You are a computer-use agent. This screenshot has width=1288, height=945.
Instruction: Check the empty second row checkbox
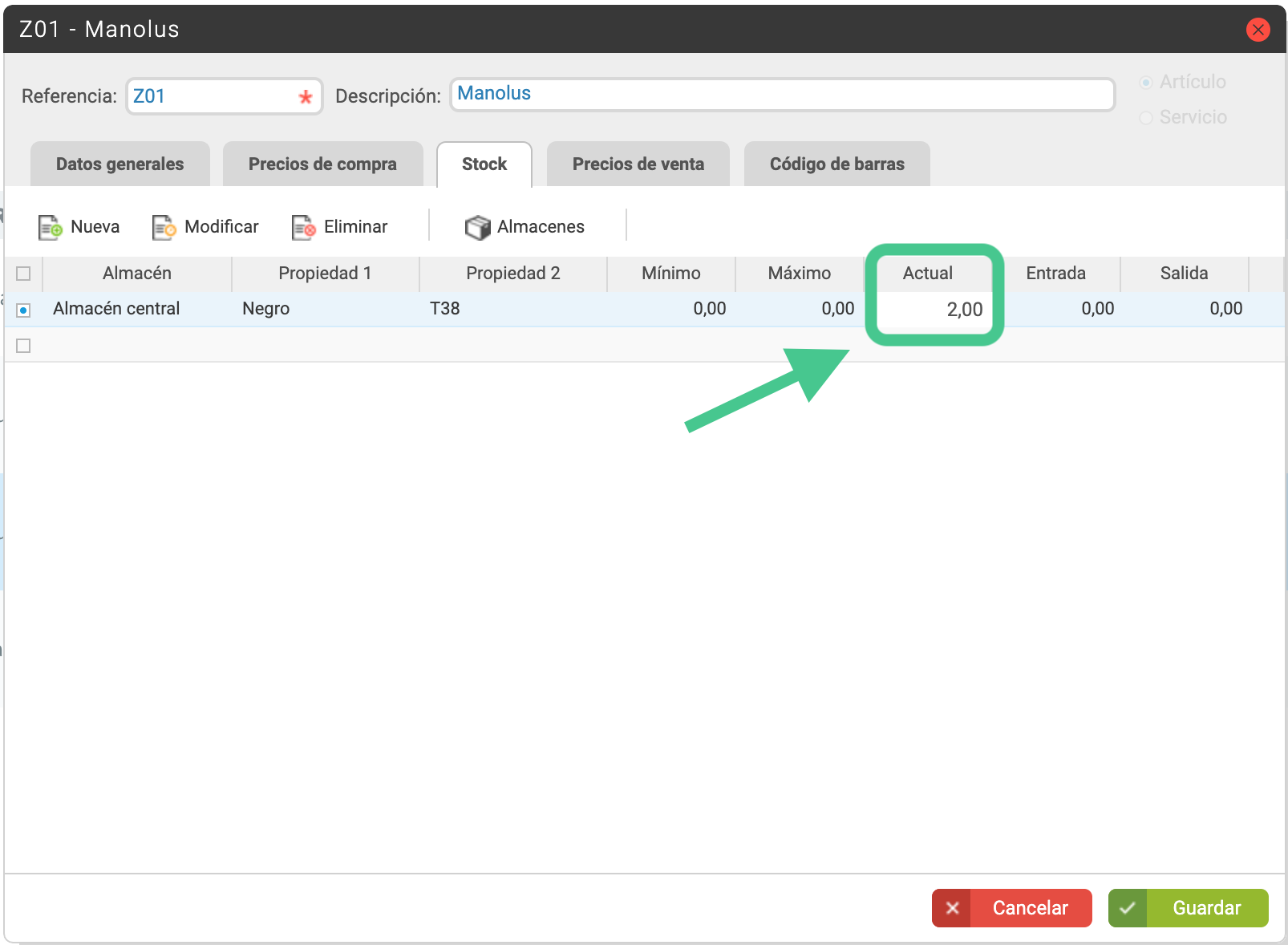tap(23, 346)
